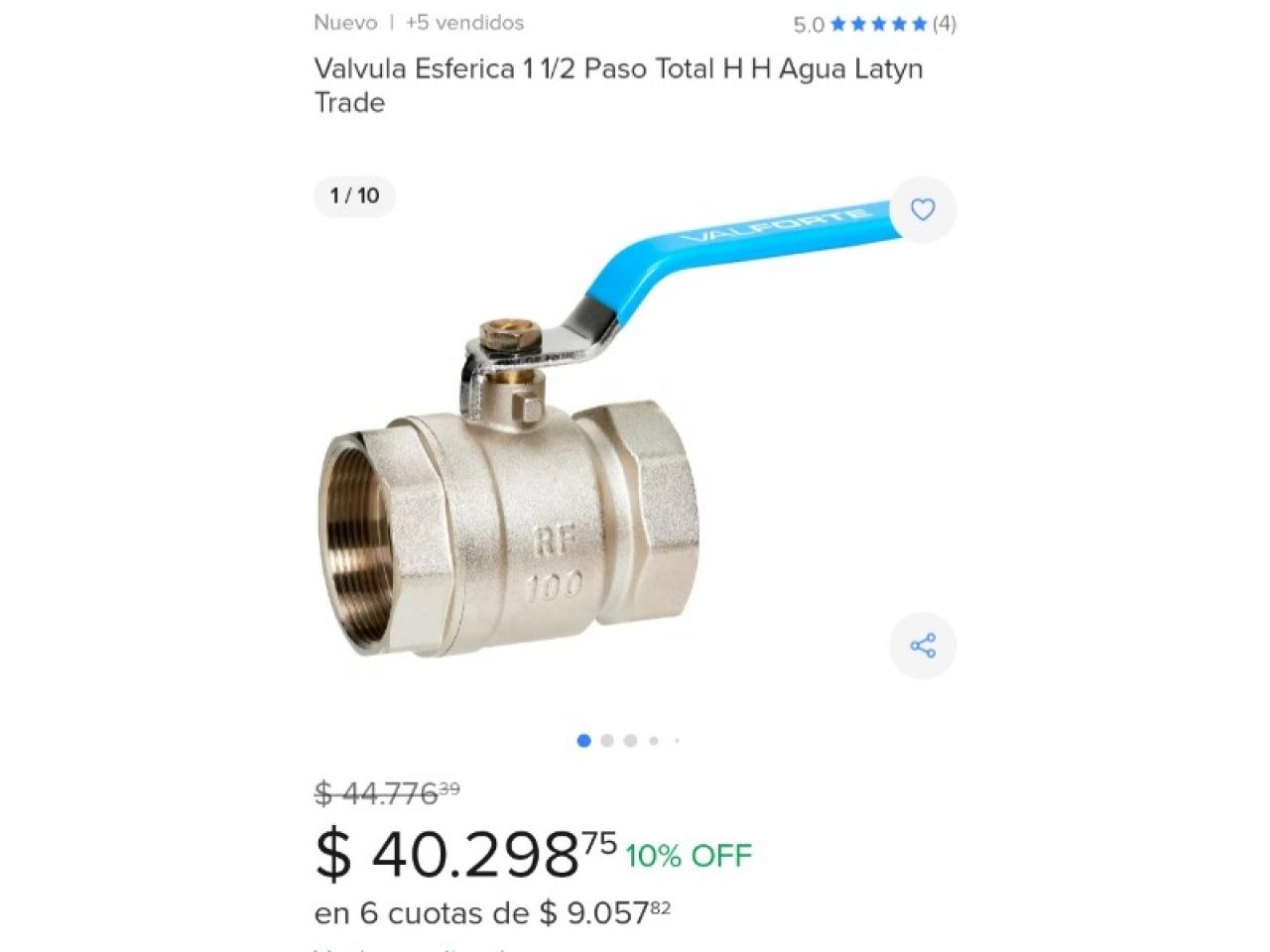Open the reviews count (4)
Viewport: 1270px width, 952px height.
(945, 24)
